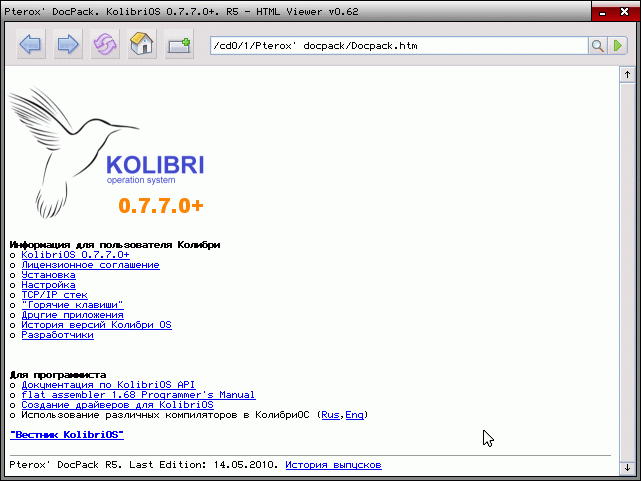Open the Установка link

(x=49, y=275)
